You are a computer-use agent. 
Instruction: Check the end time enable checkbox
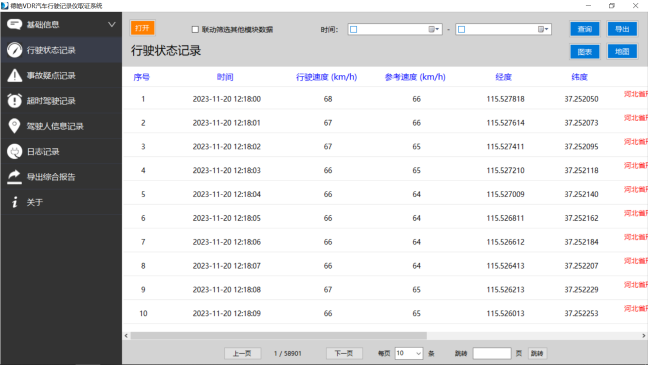click(x=462, y=29)
